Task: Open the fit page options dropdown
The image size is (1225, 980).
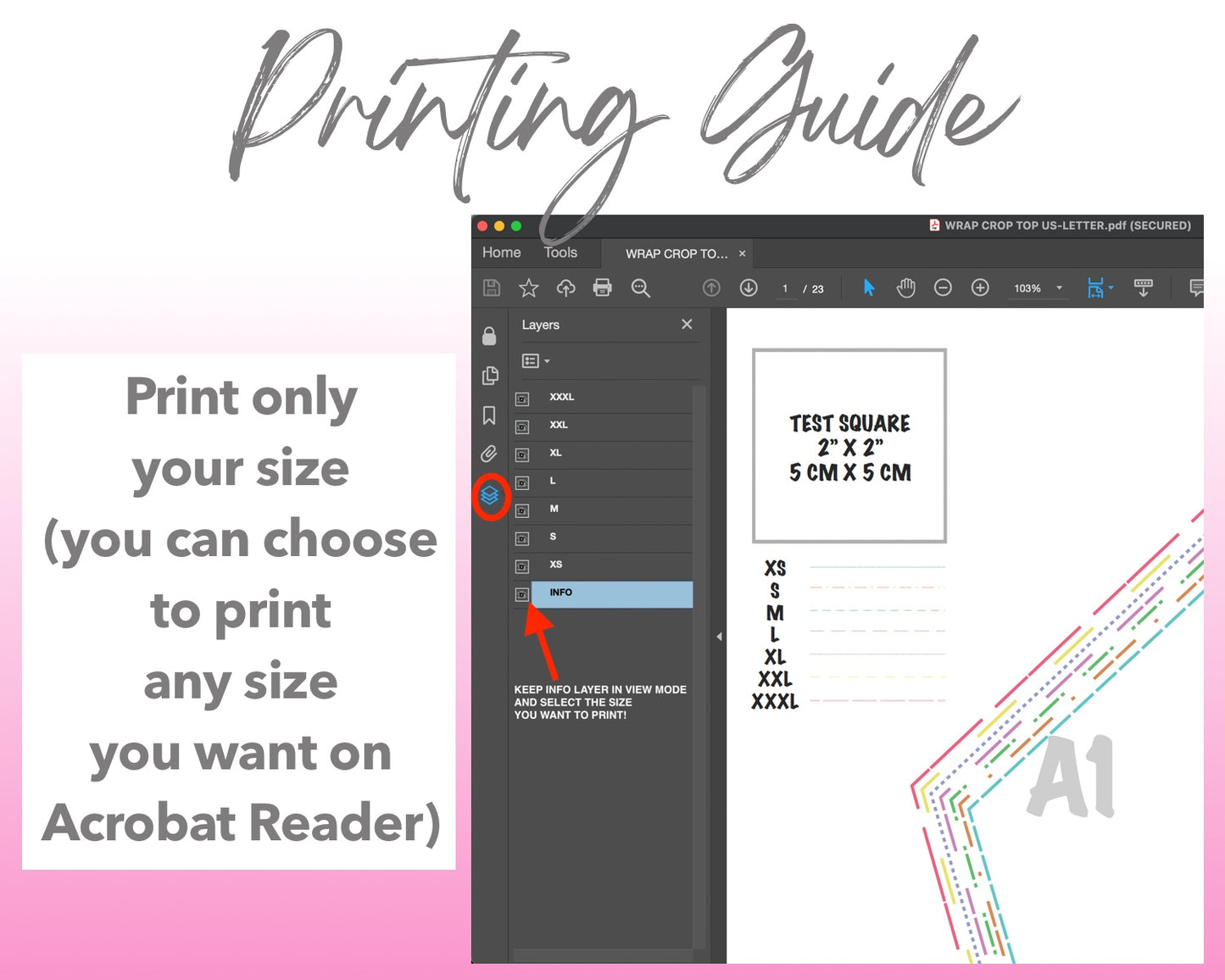Action: pyautogui.click(x=1111, y=288)
